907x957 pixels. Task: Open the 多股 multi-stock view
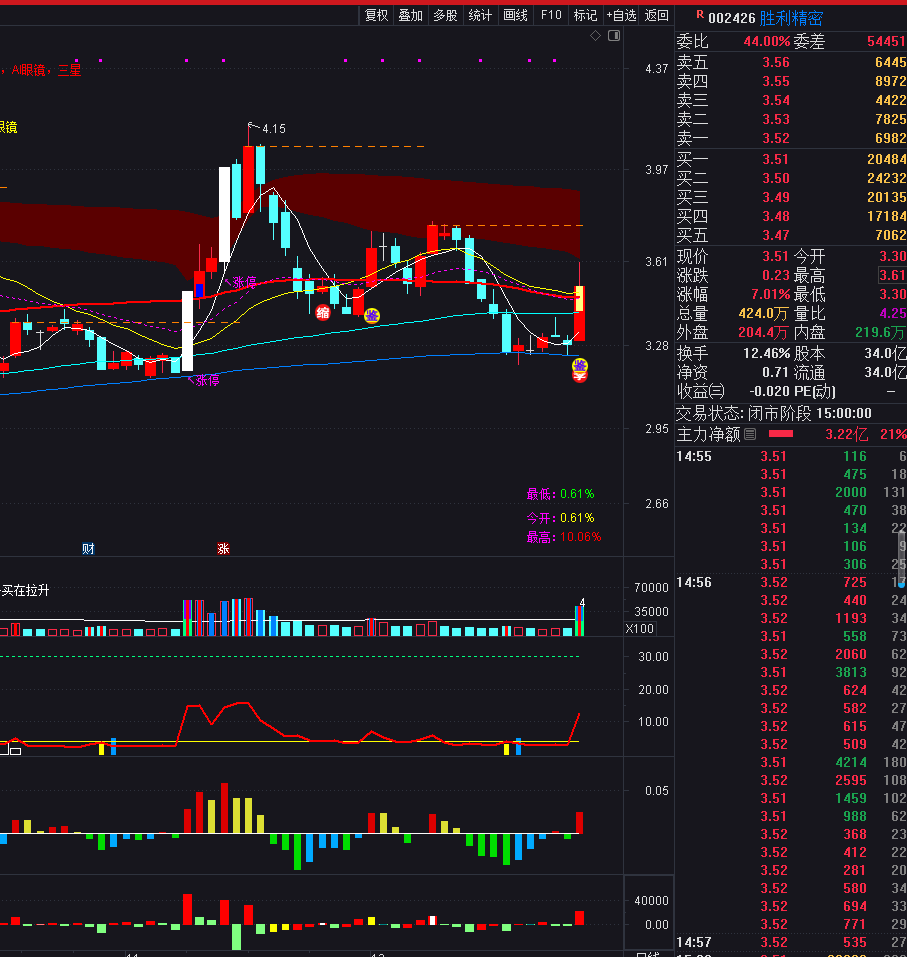click(x=445, y=15)
